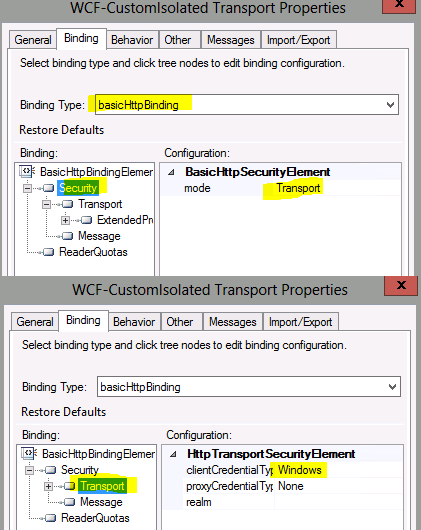Select BasicHttpBindingElement root node in lower tree

tap(99, 454)
